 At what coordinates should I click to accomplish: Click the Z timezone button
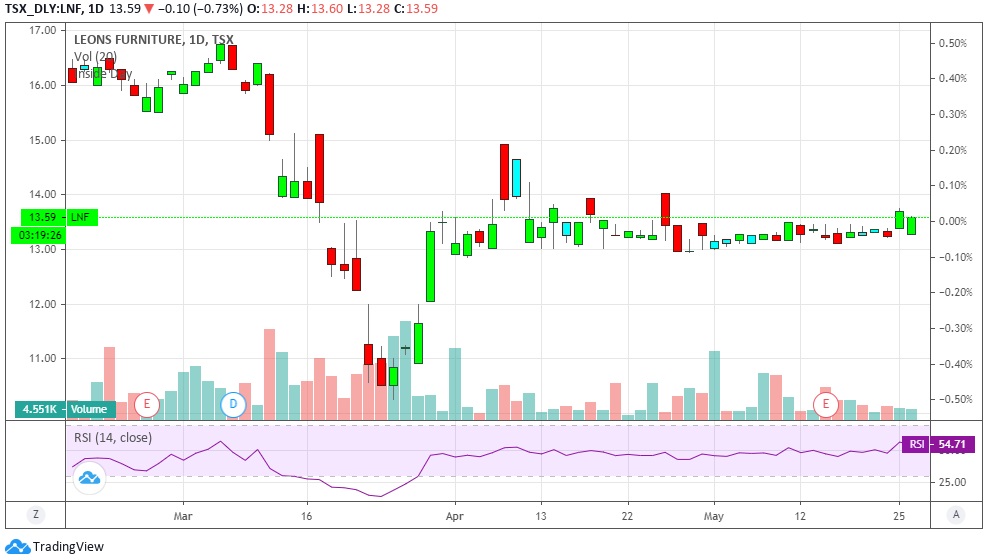tap(36, 515)
